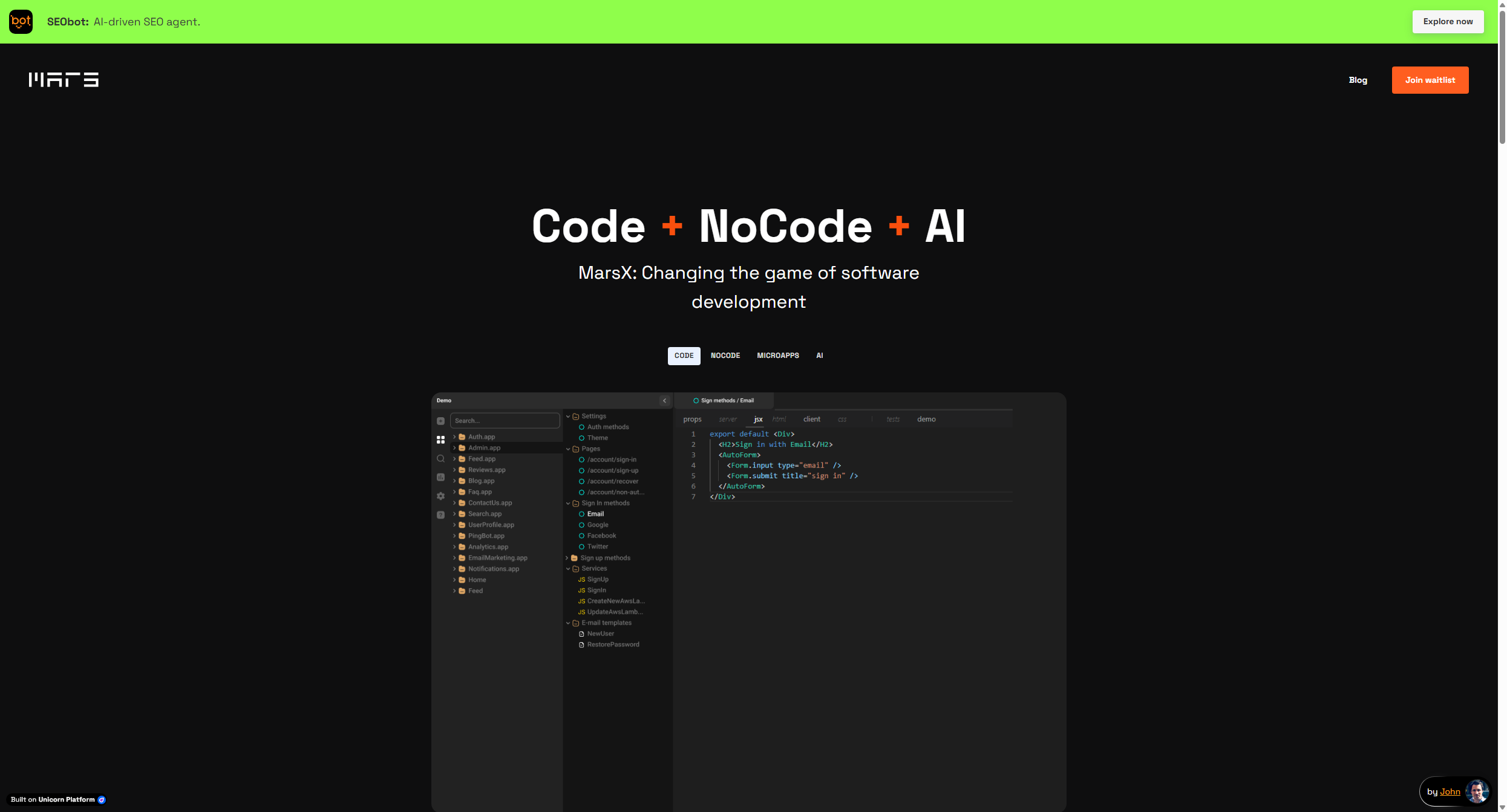1507x812 pixels.
Task: Click the IDE Search... input field
Action: tap(505, 421)
